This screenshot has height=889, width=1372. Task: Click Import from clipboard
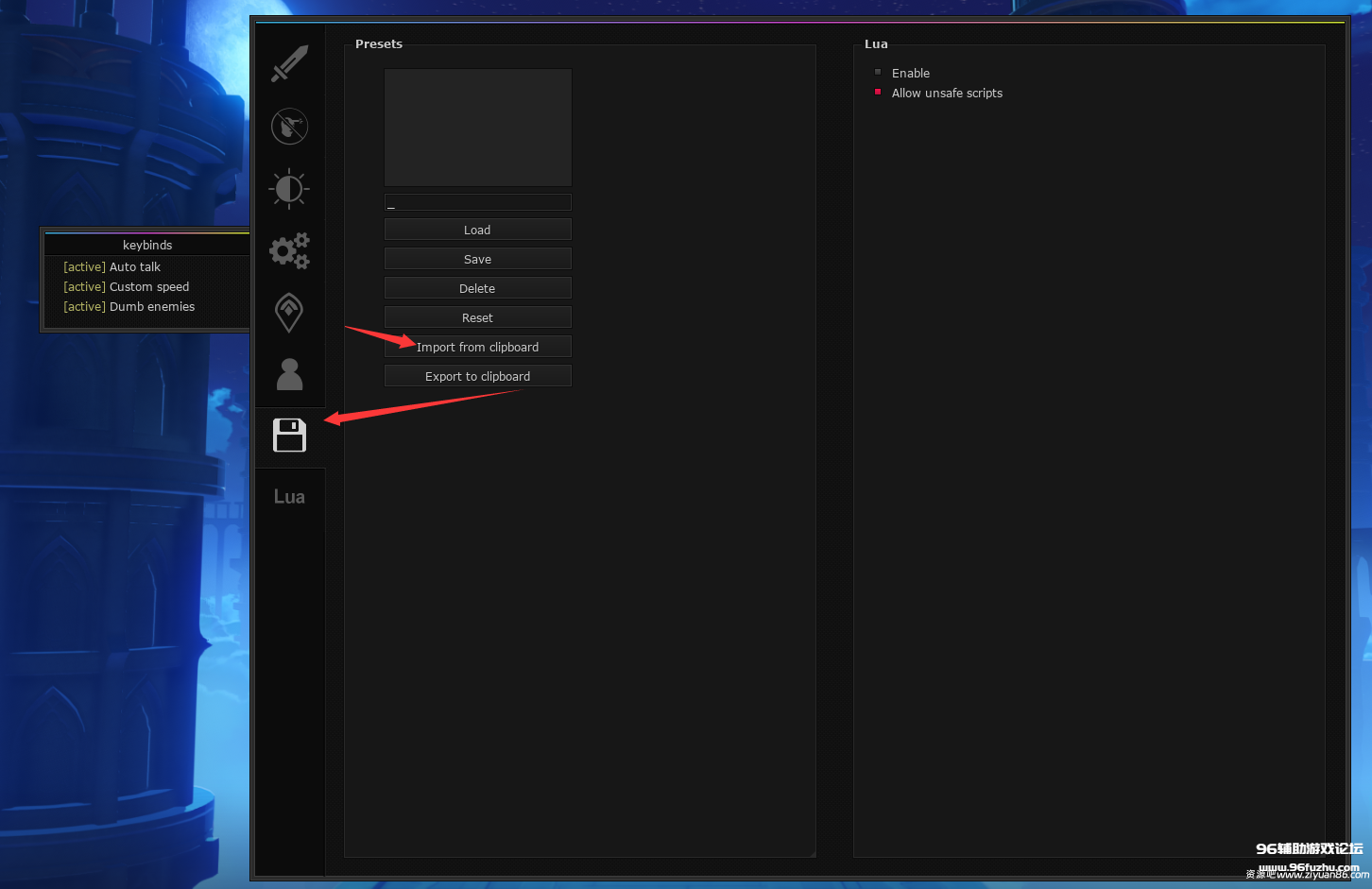tap(477, 347)
